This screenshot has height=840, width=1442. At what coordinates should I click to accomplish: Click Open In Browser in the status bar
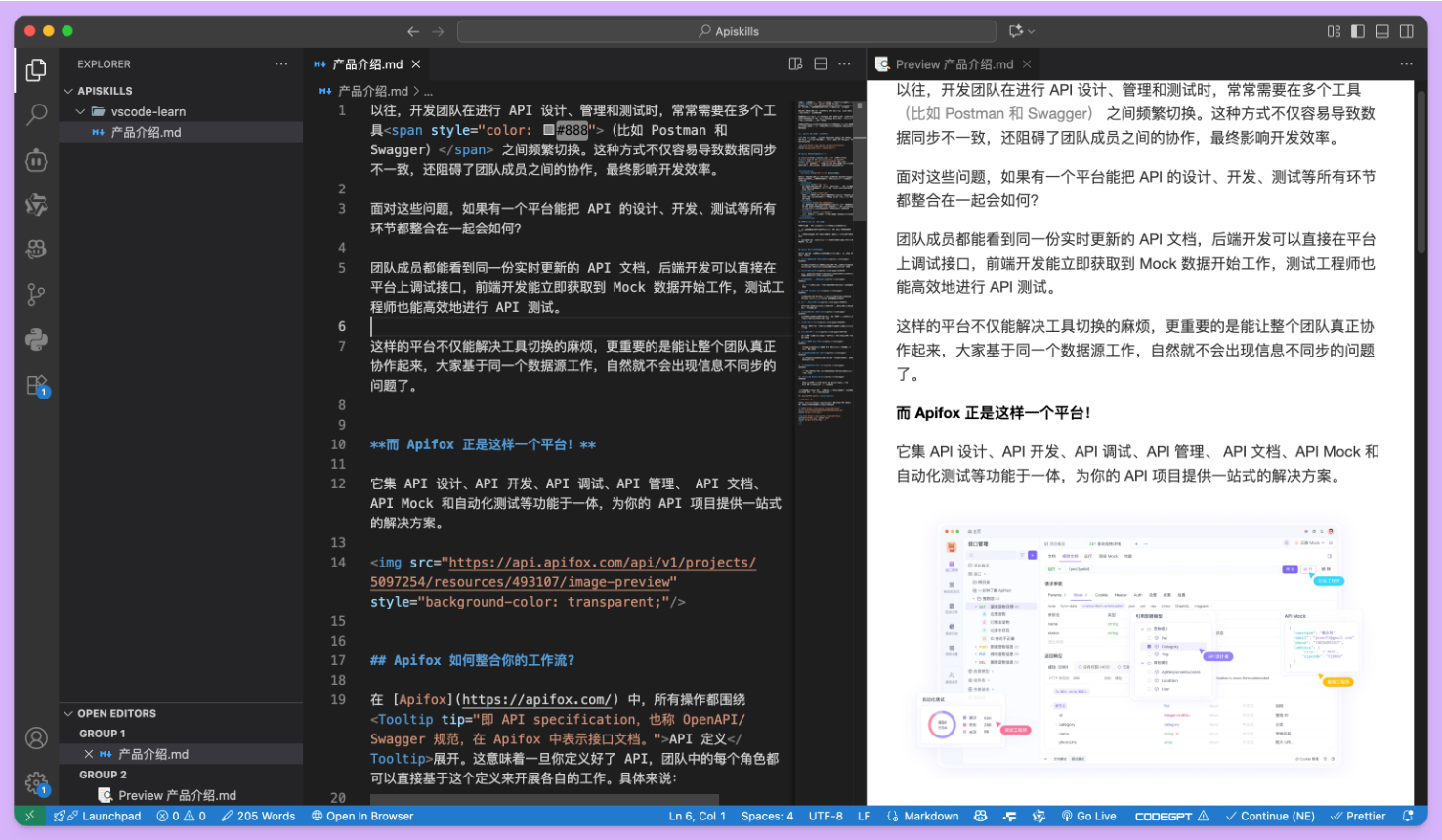click(362, 816)
